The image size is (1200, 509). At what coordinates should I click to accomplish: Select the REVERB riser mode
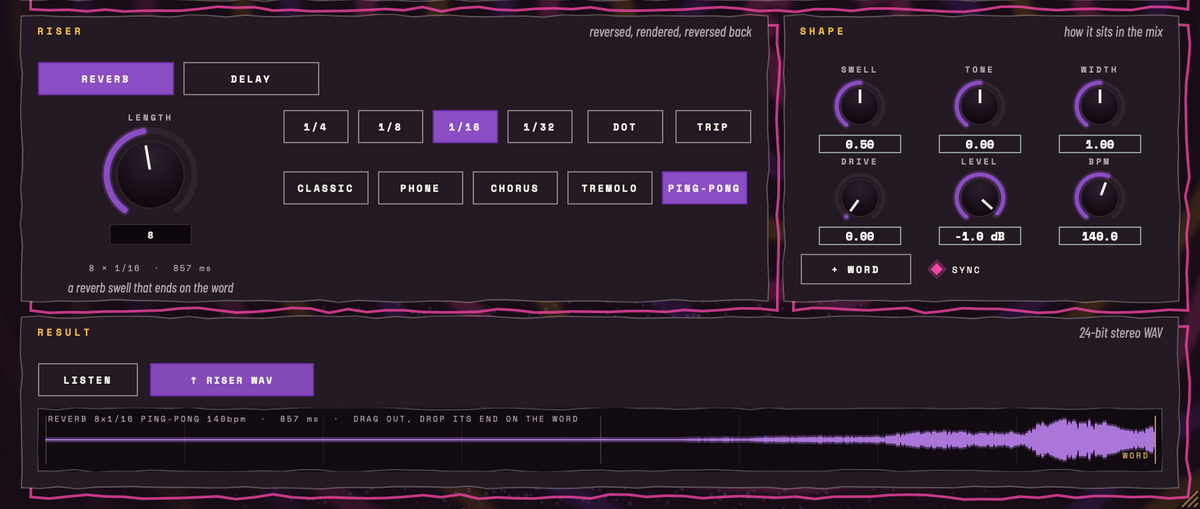pyautogui.click(x=106, y=79)
